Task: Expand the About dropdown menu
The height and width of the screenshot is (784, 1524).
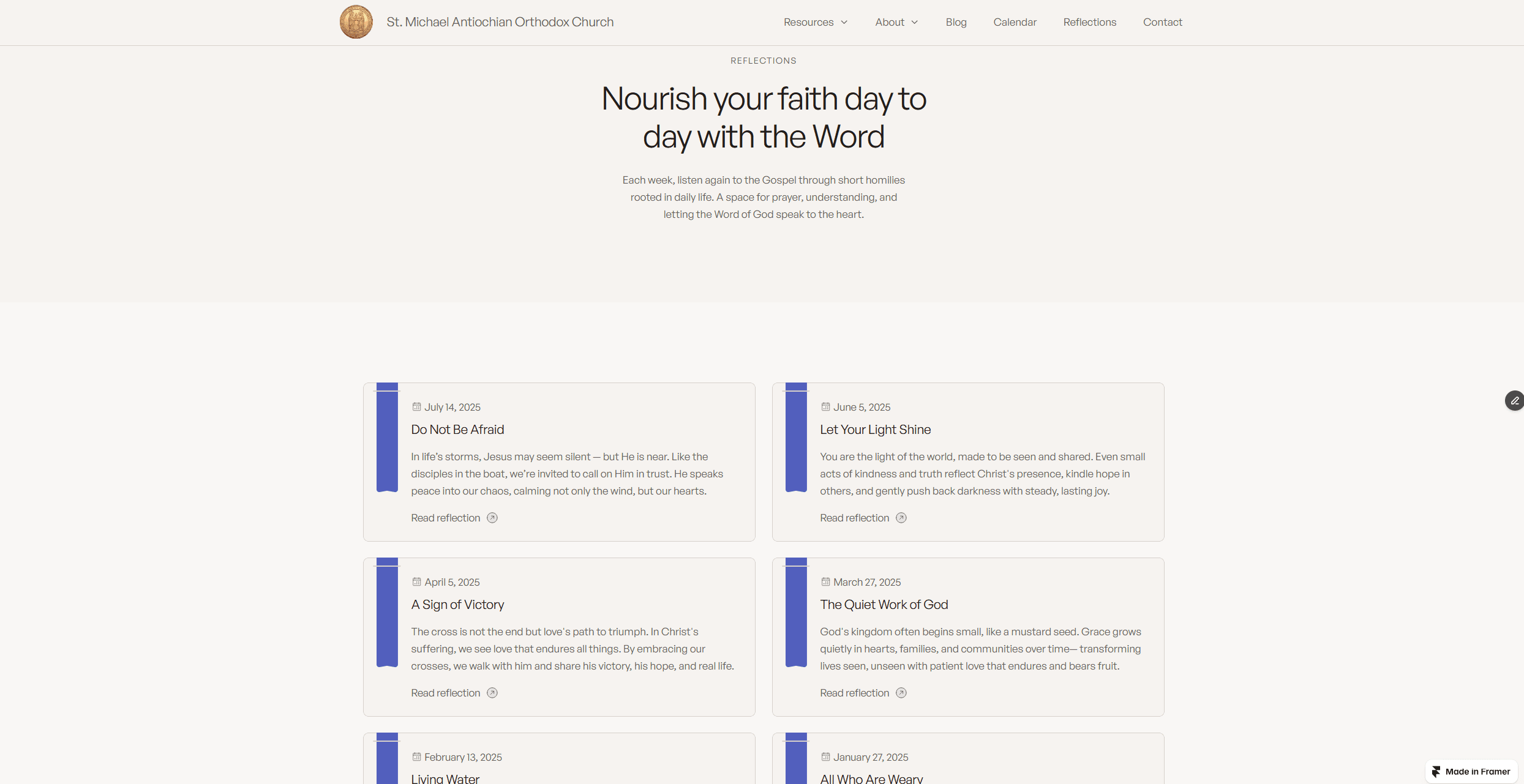Action: (x=889, y=22)
